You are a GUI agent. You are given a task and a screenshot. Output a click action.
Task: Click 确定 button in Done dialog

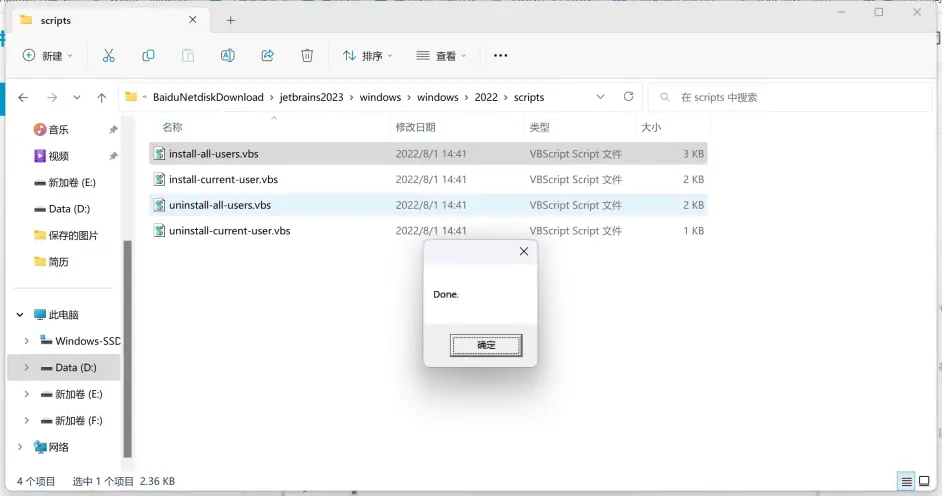coord(486,345)
